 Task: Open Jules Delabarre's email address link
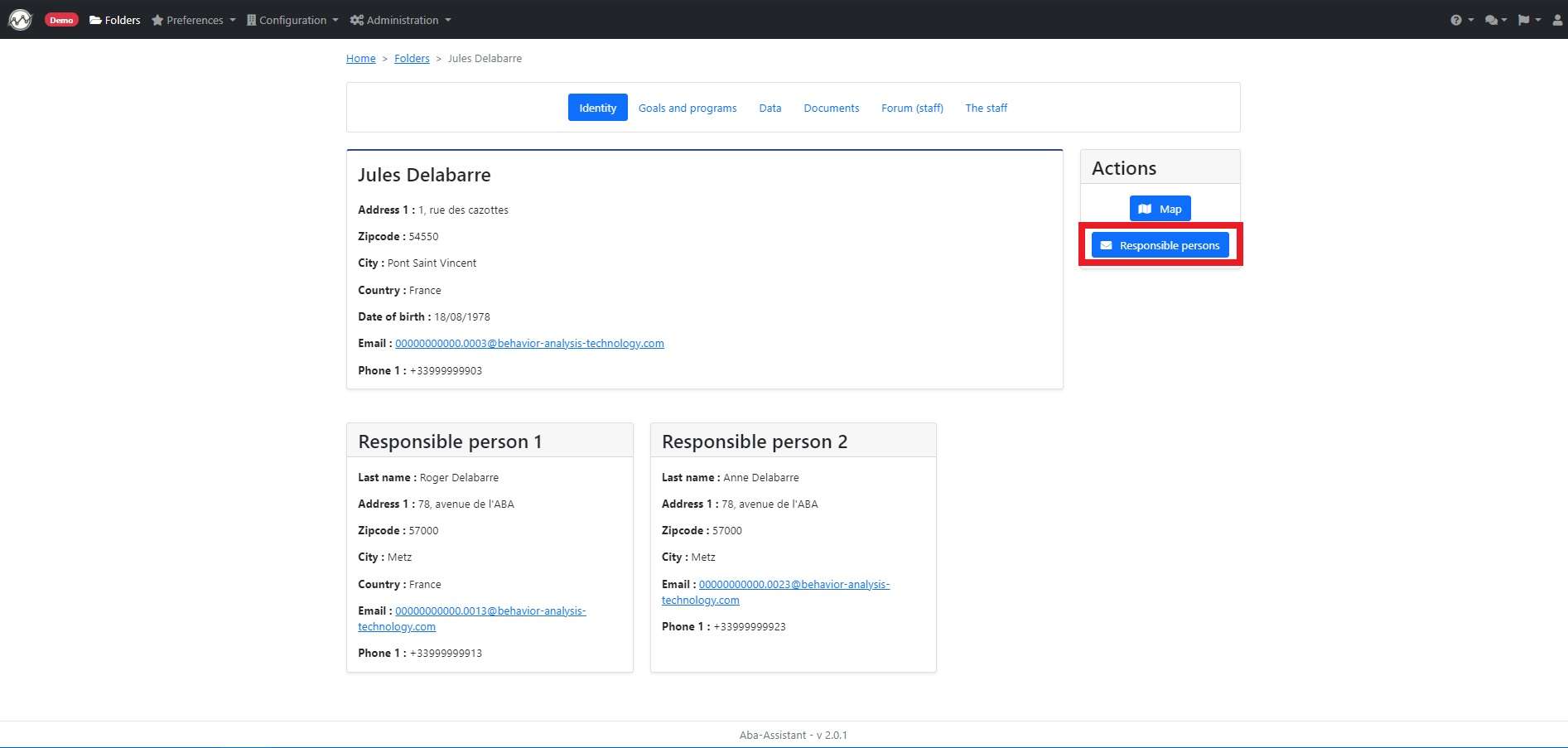[529, 343]
